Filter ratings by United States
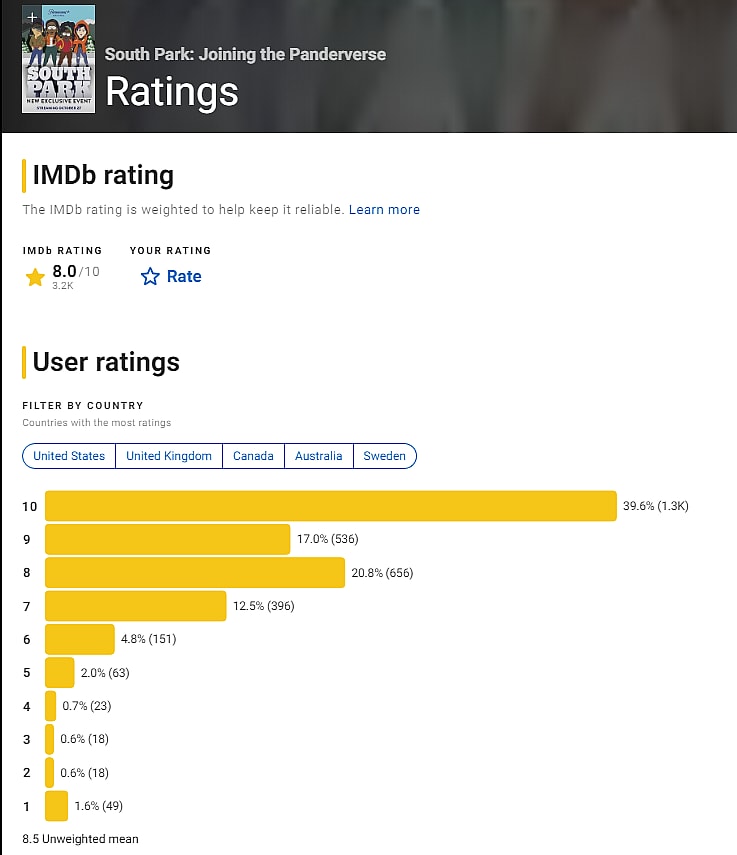 (x=69, y=456)
